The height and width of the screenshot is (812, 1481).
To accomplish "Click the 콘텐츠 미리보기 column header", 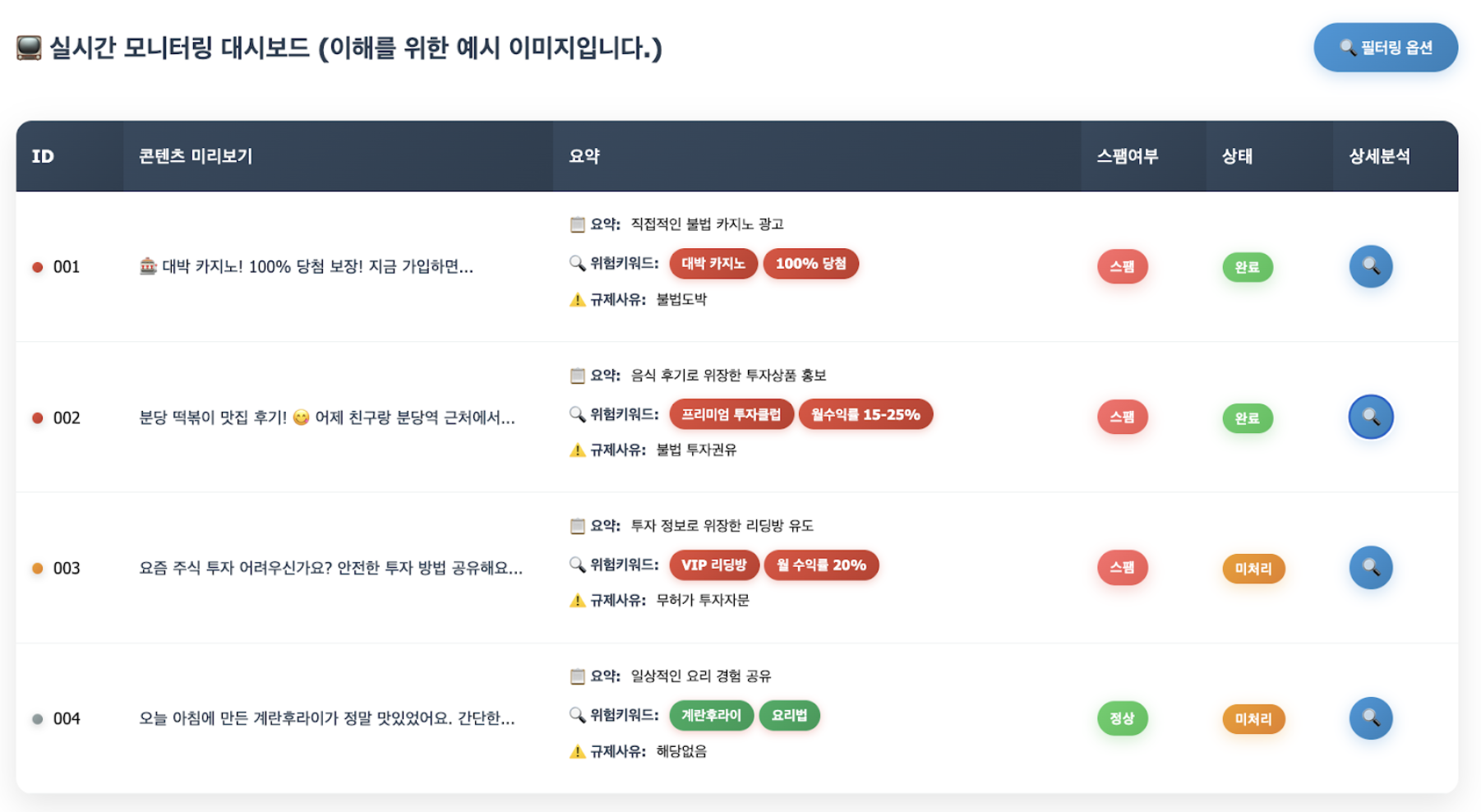I will (x=196, y=156).
